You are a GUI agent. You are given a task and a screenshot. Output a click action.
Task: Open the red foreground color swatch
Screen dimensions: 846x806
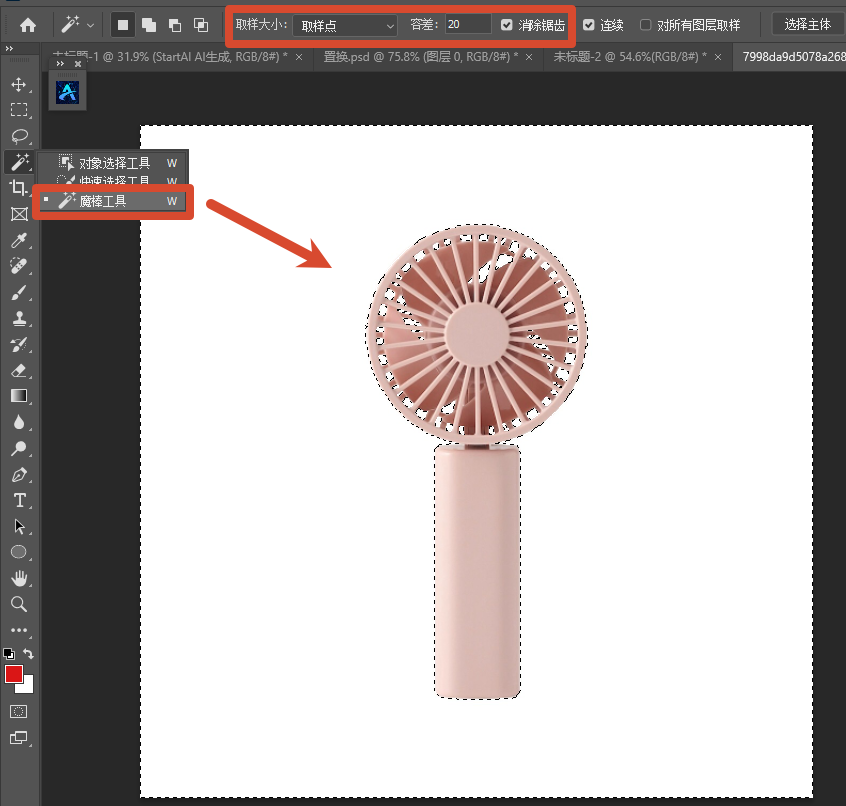tap(13, 673)
